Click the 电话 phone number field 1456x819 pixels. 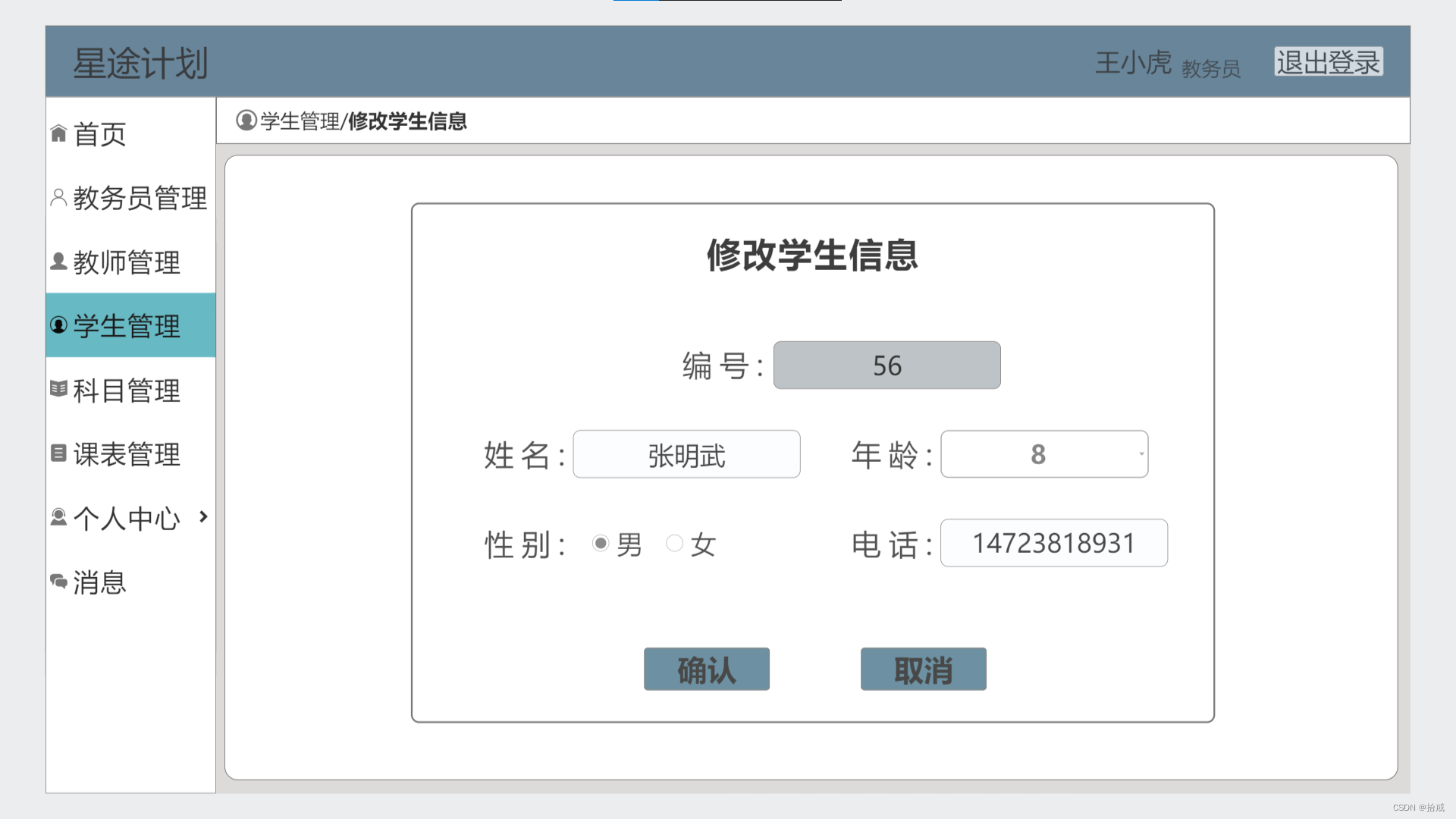(x=1053, y=543)
